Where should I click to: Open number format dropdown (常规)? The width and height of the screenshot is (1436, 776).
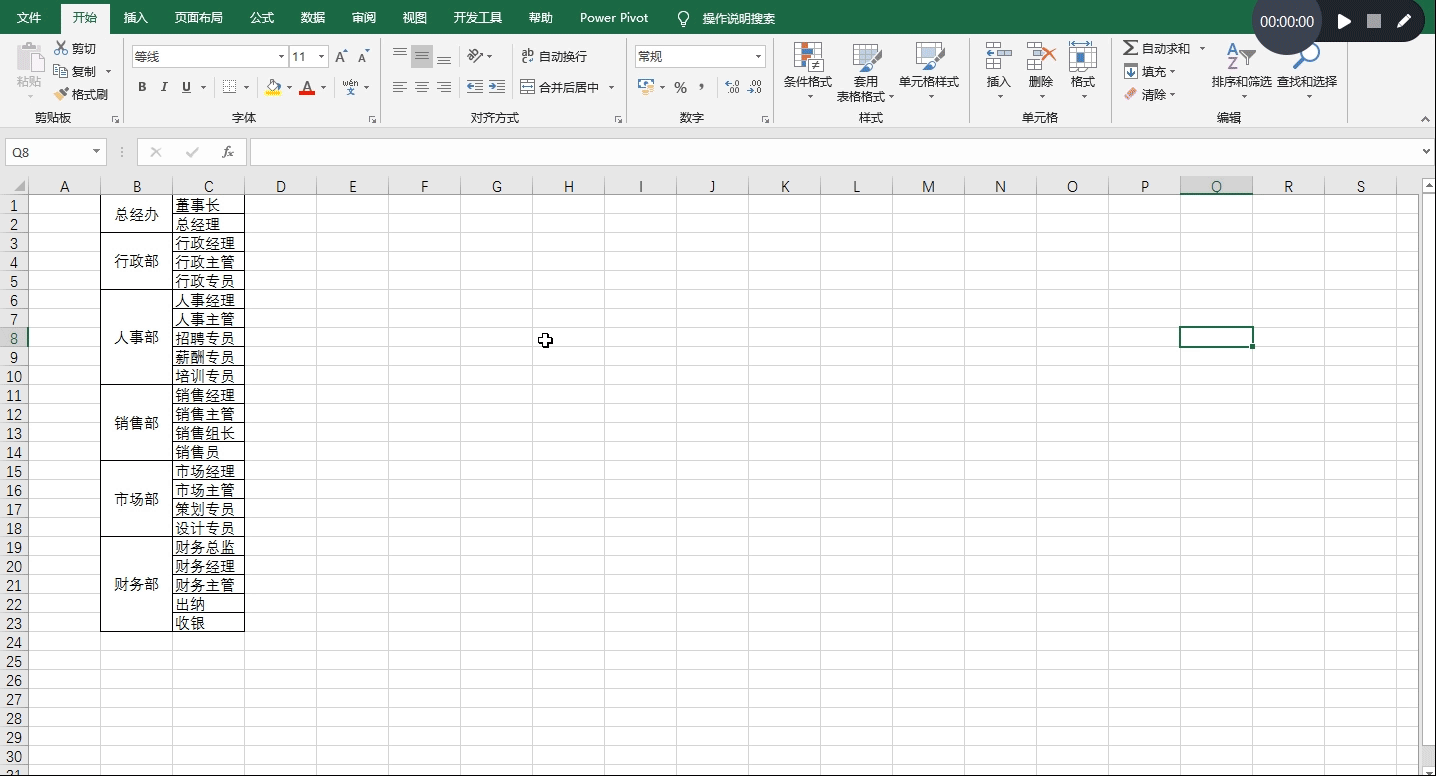pyautogui.click(x=759, y=57)
